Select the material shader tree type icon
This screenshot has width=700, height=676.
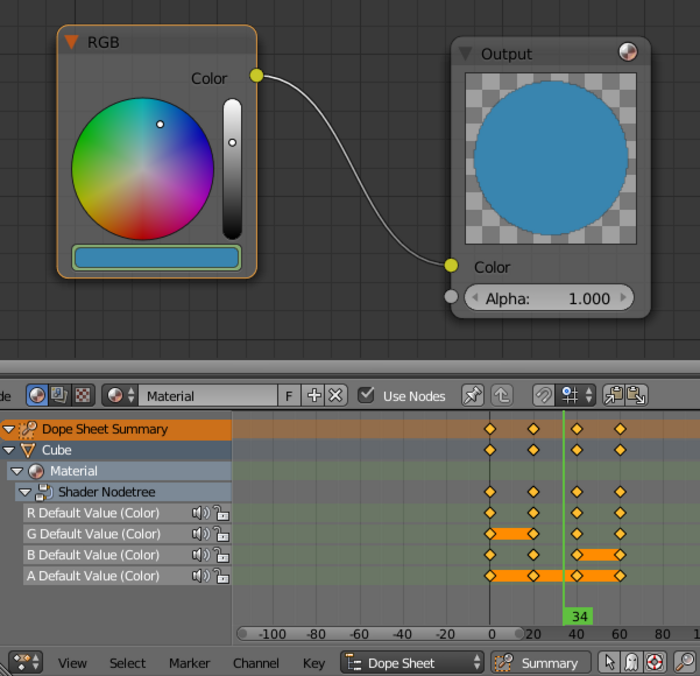point(37,396)
